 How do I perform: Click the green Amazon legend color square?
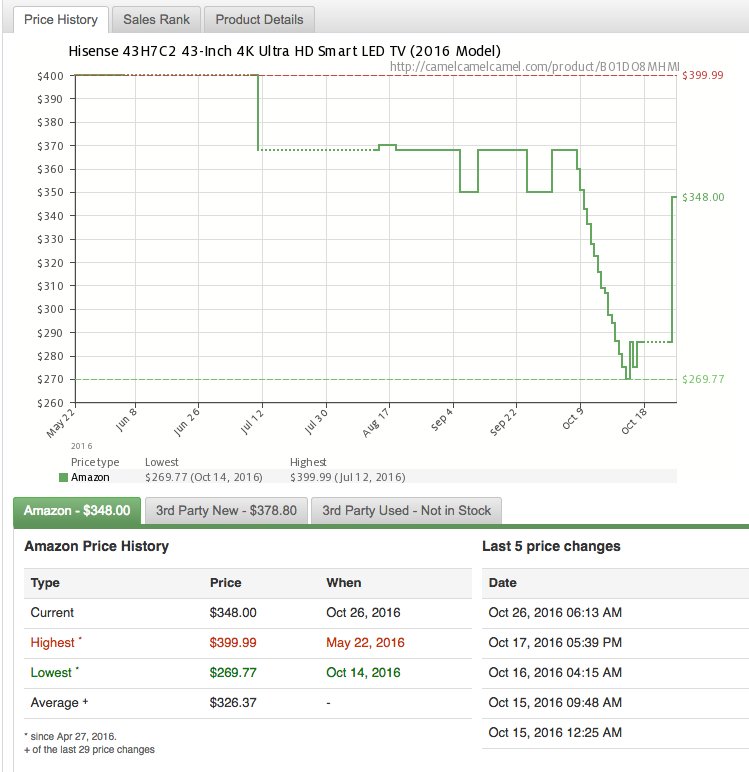63,477
